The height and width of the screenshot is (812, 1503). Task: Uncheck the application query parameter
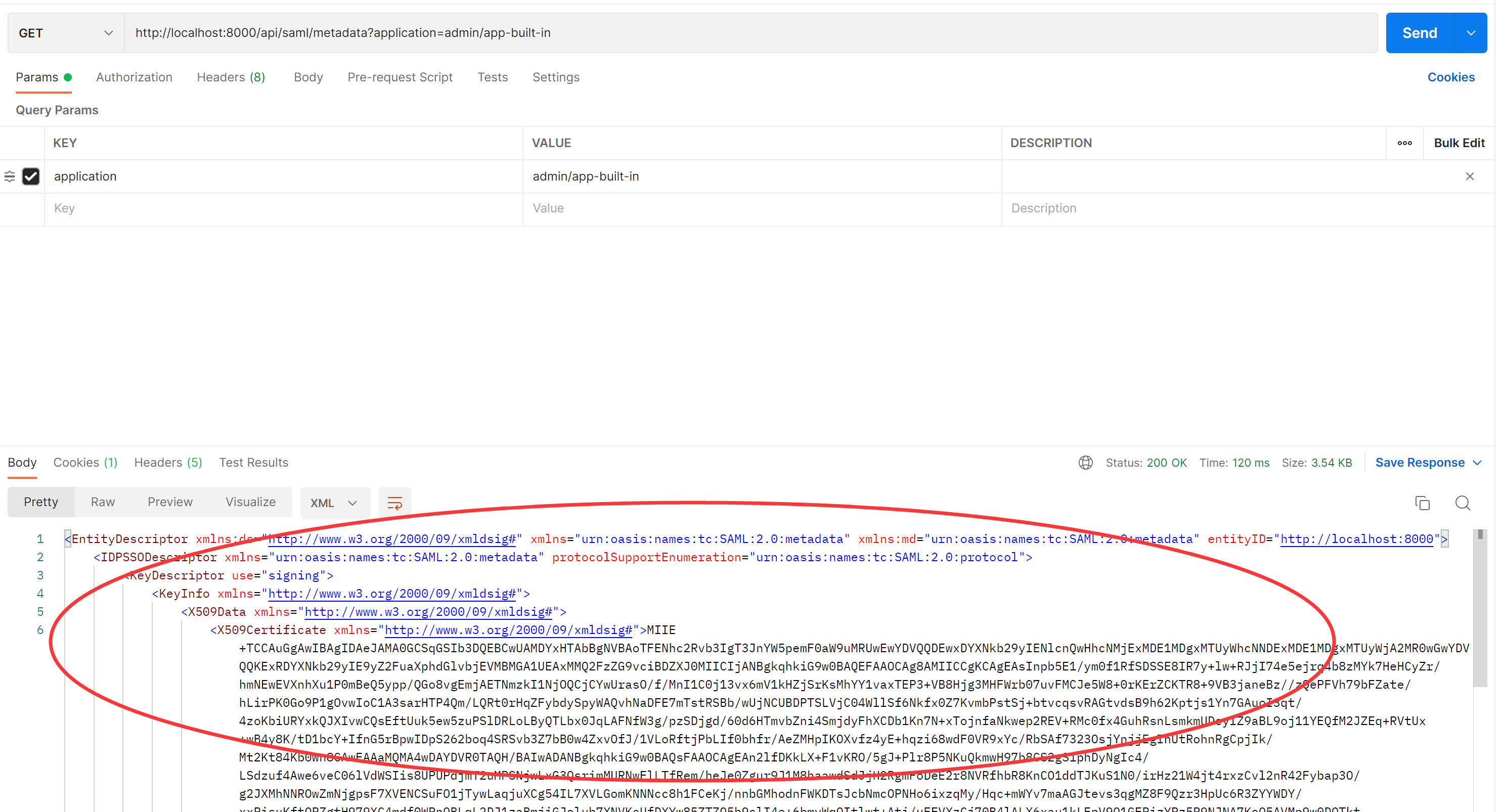(x=31, y=176)
